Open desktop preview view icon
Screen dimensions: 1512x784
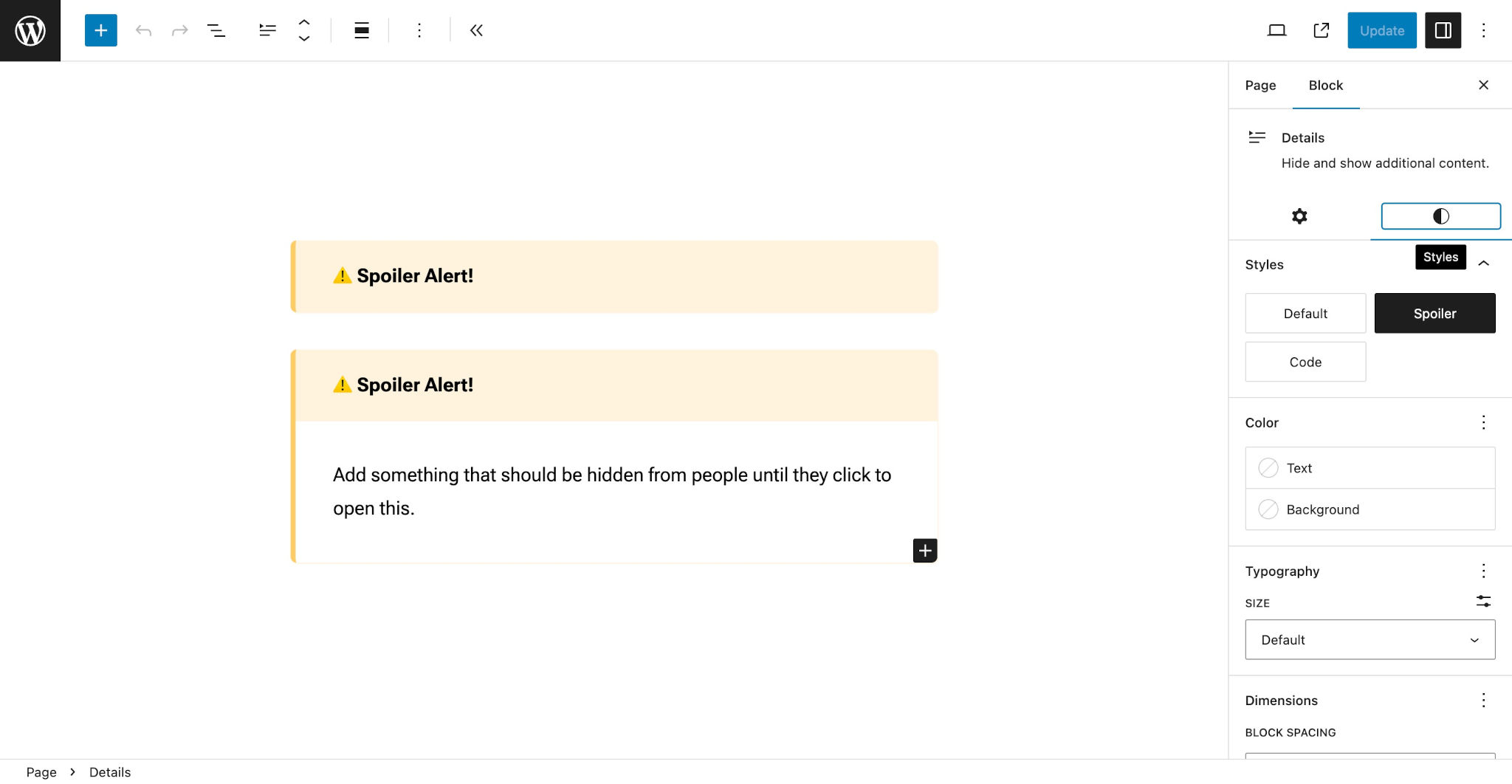(1276, 30)
